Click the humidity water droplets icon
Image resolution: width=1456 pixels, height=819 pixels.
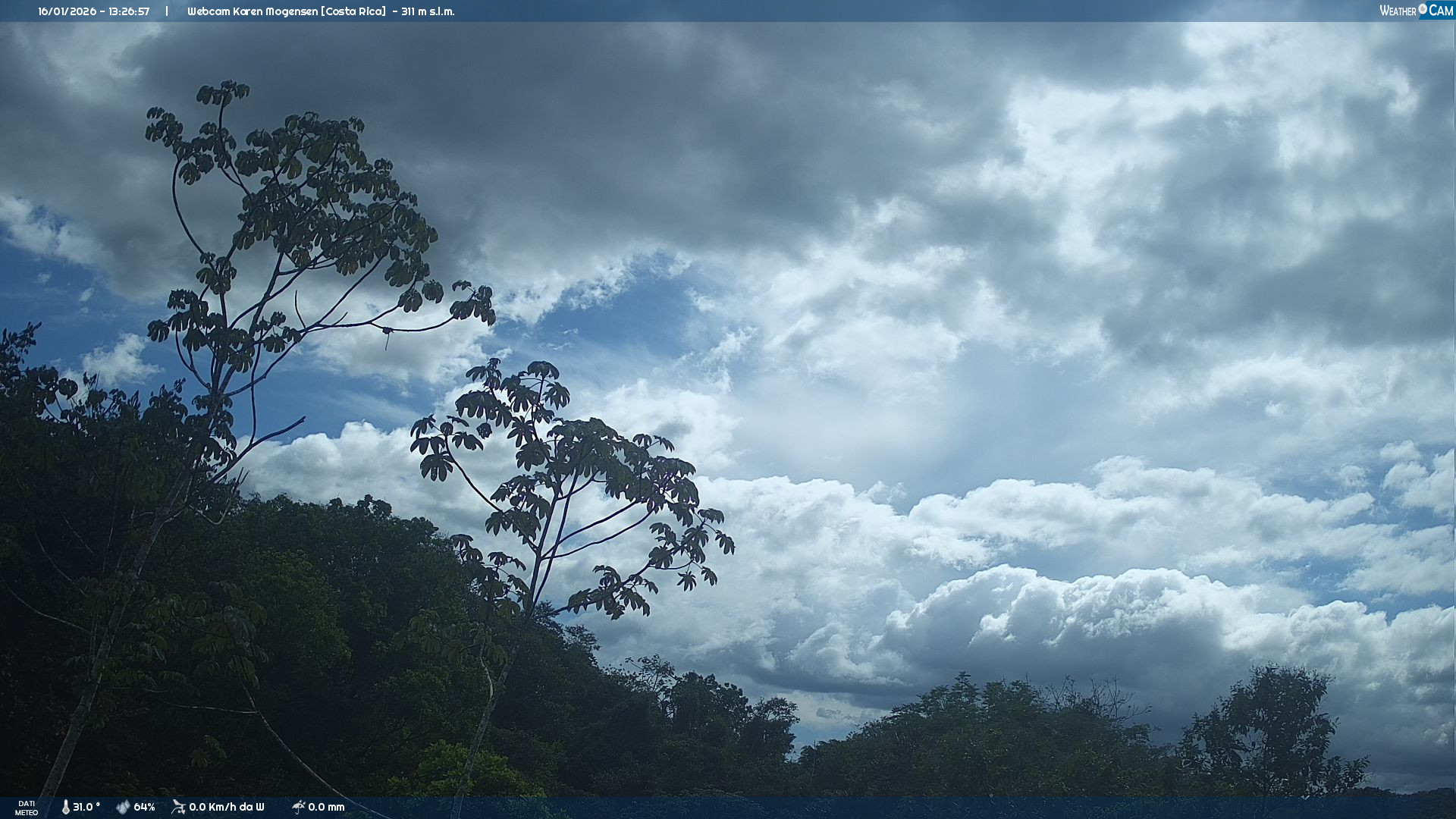pos(123,807)
